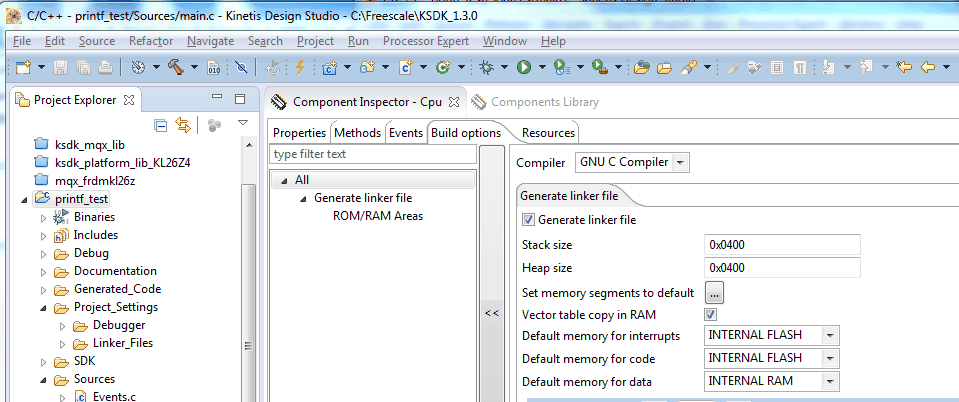Click the green Run play icon
Image resolution: width=959 pixels, height=402 pixels.
pyautogui.click(x=524, y=67)
